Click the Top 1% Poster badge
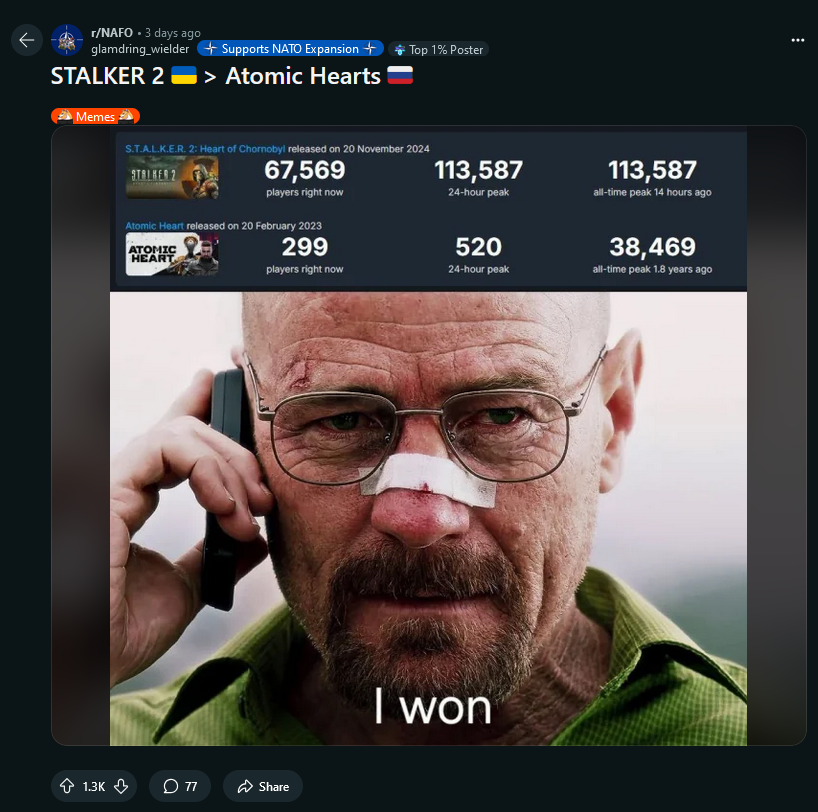The height and width of the screenshot is (812, 818). pos(438,50)
